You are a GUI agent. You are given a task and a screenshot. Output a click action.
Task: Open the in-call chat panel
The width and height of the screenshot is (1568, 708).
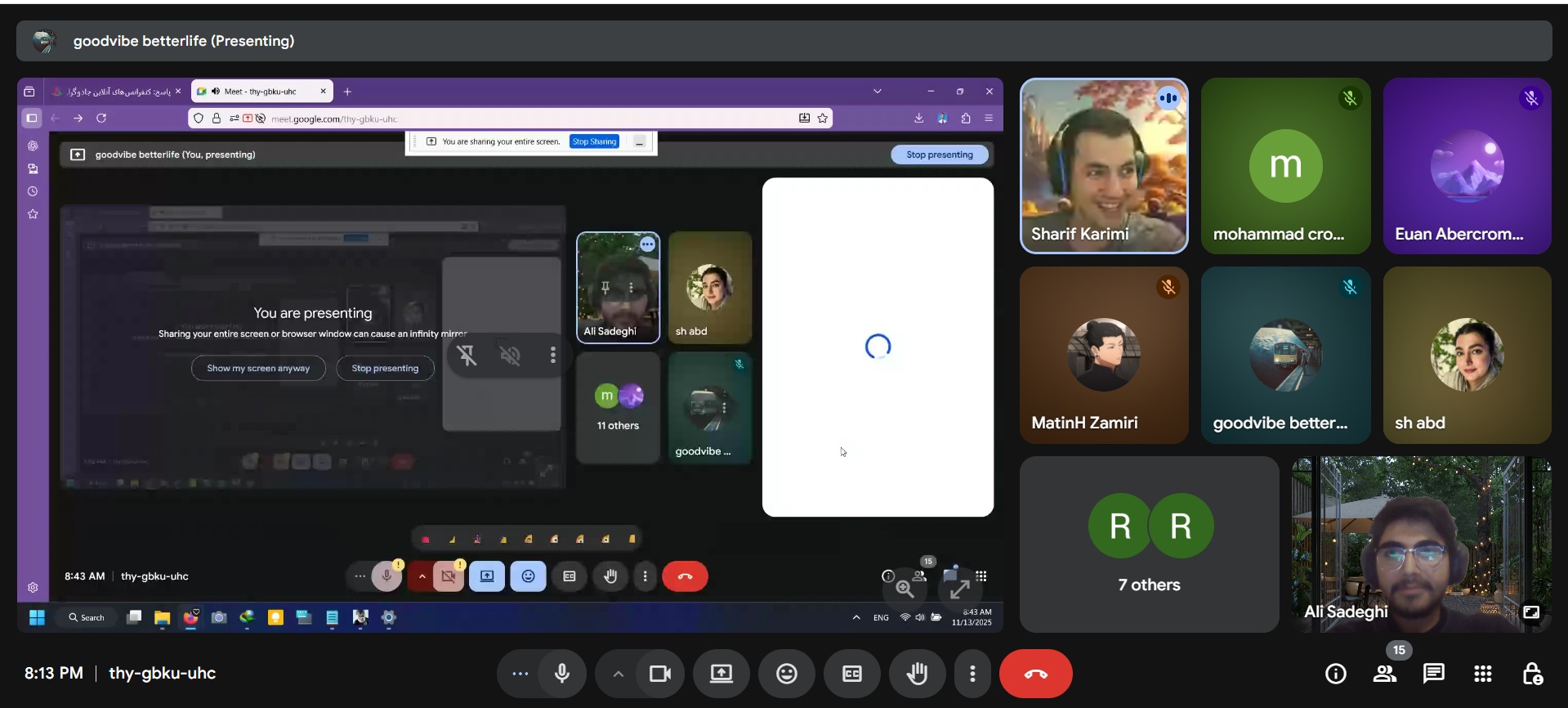tap(1433, 674)
